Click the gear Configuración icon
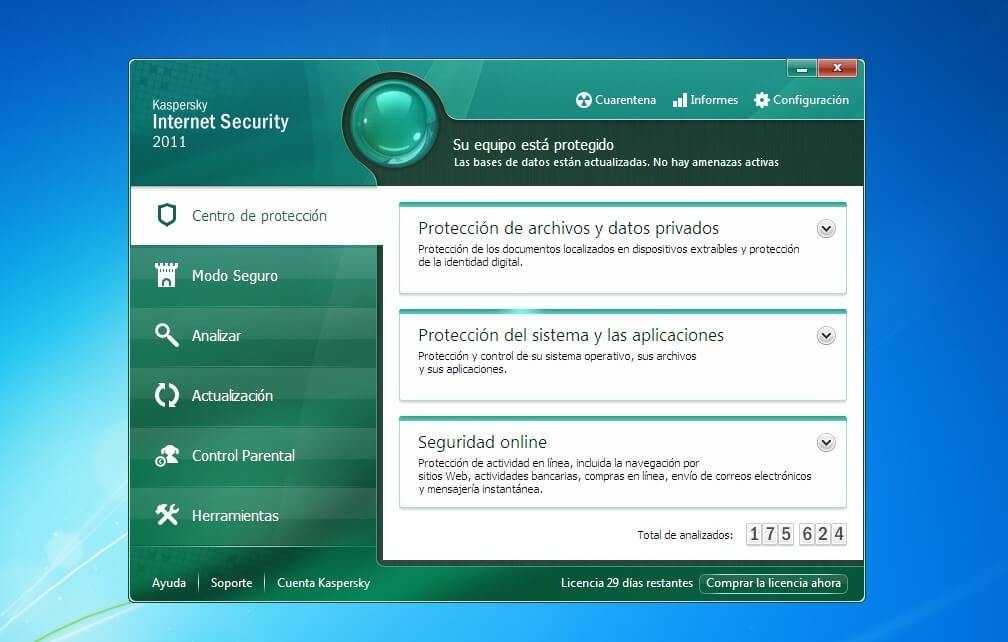Screen dimensions: 1008x642 761,100
